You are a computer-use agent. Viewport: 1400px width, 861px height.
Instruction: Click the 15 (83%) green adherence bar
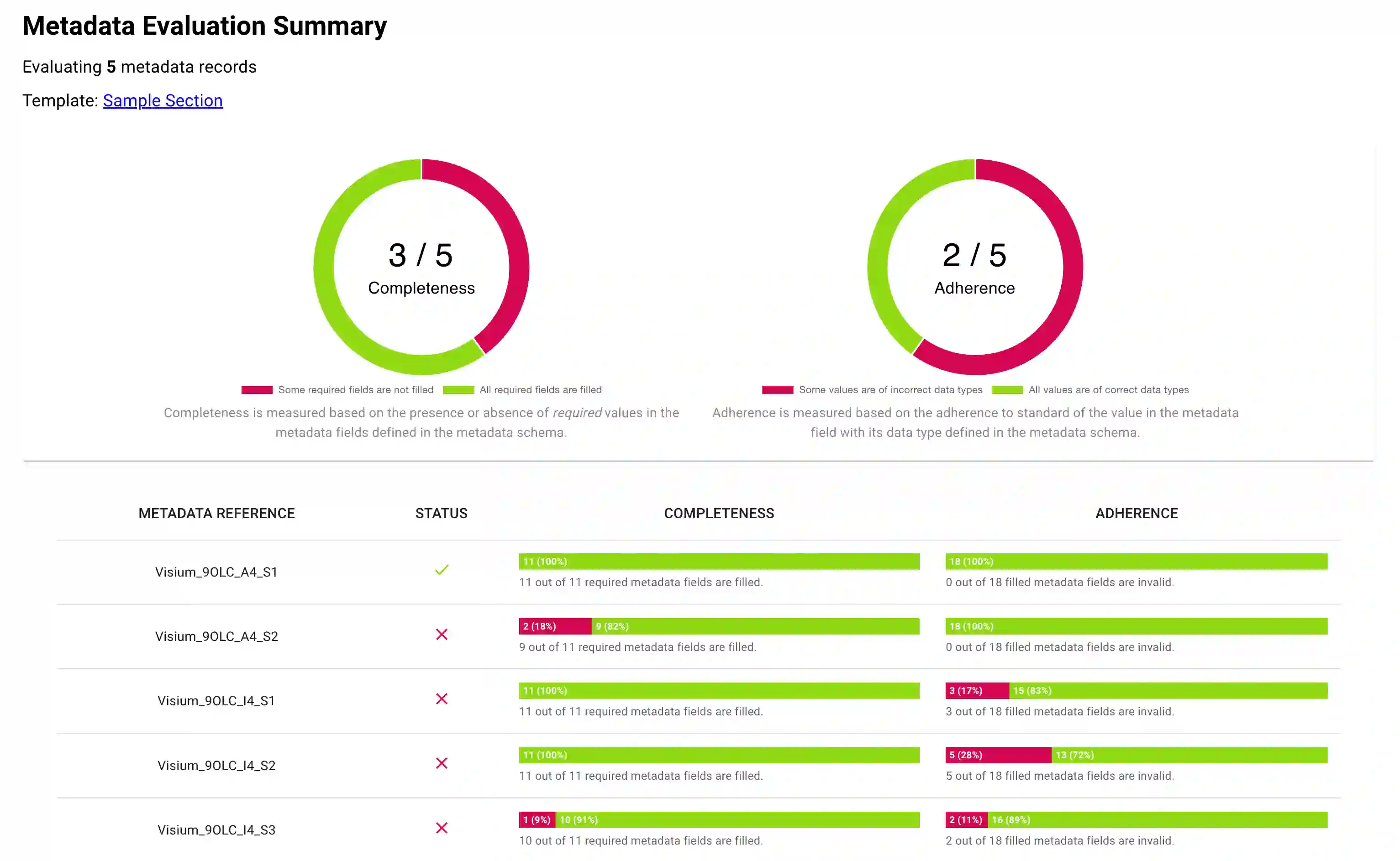1168,691
